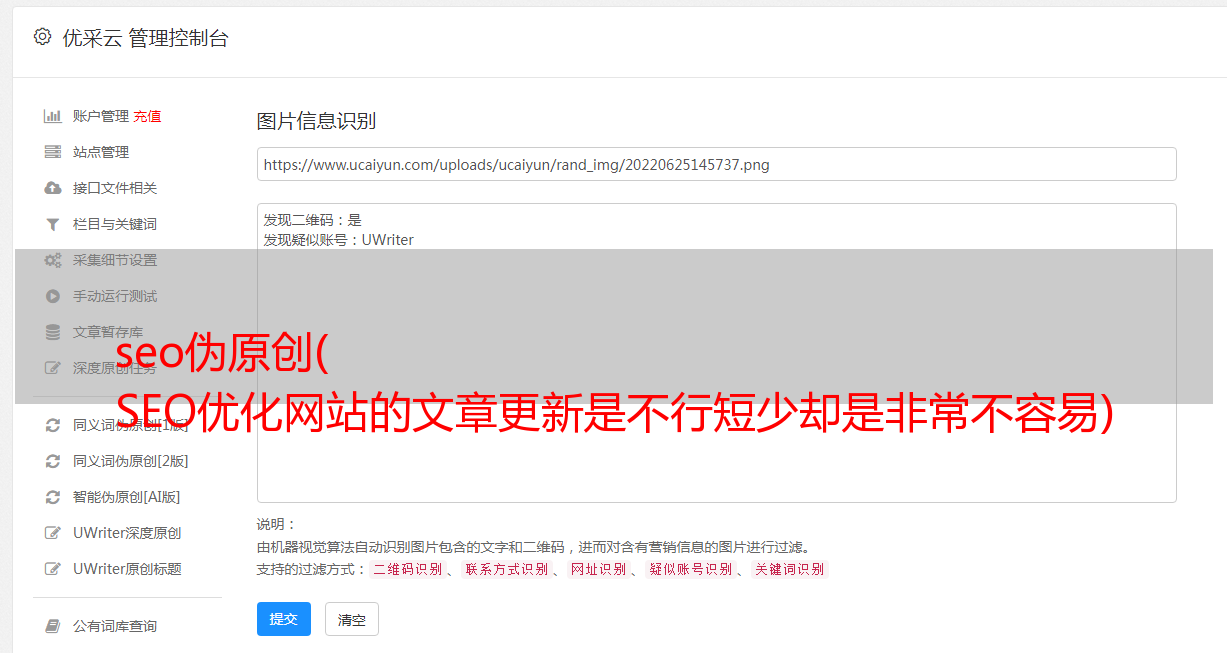
Task: Click the server icon for 站点管理
Action: pyautogui.click(x=53, y=152)
